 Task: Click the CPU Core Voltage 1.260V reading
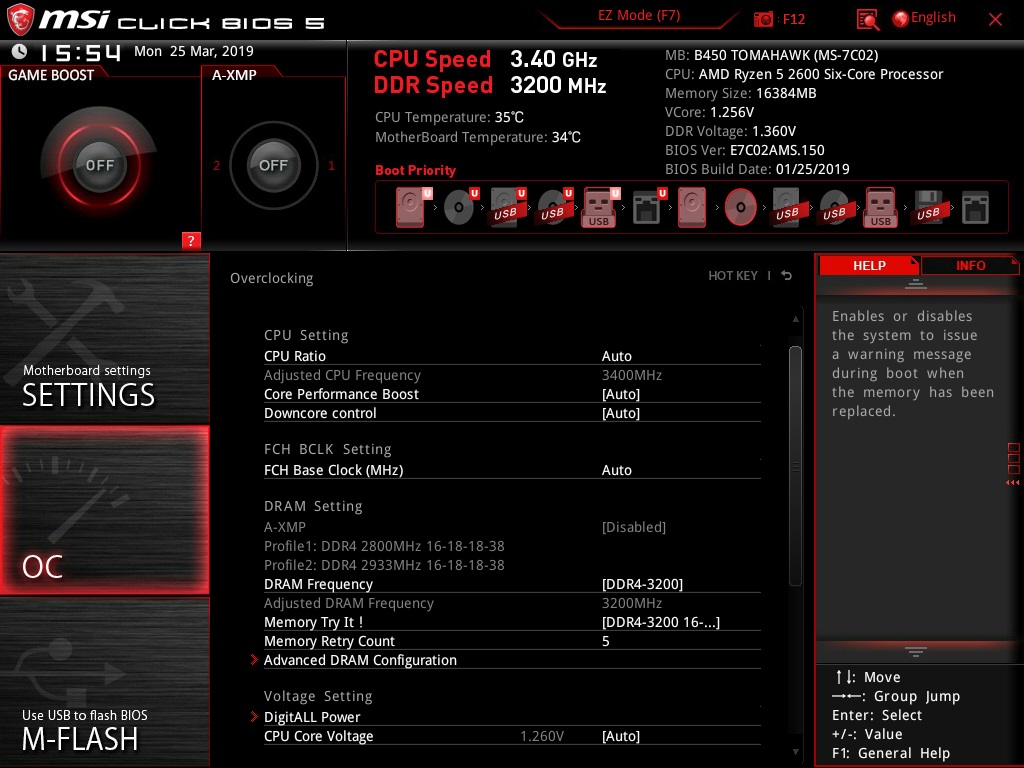(541, 736)
